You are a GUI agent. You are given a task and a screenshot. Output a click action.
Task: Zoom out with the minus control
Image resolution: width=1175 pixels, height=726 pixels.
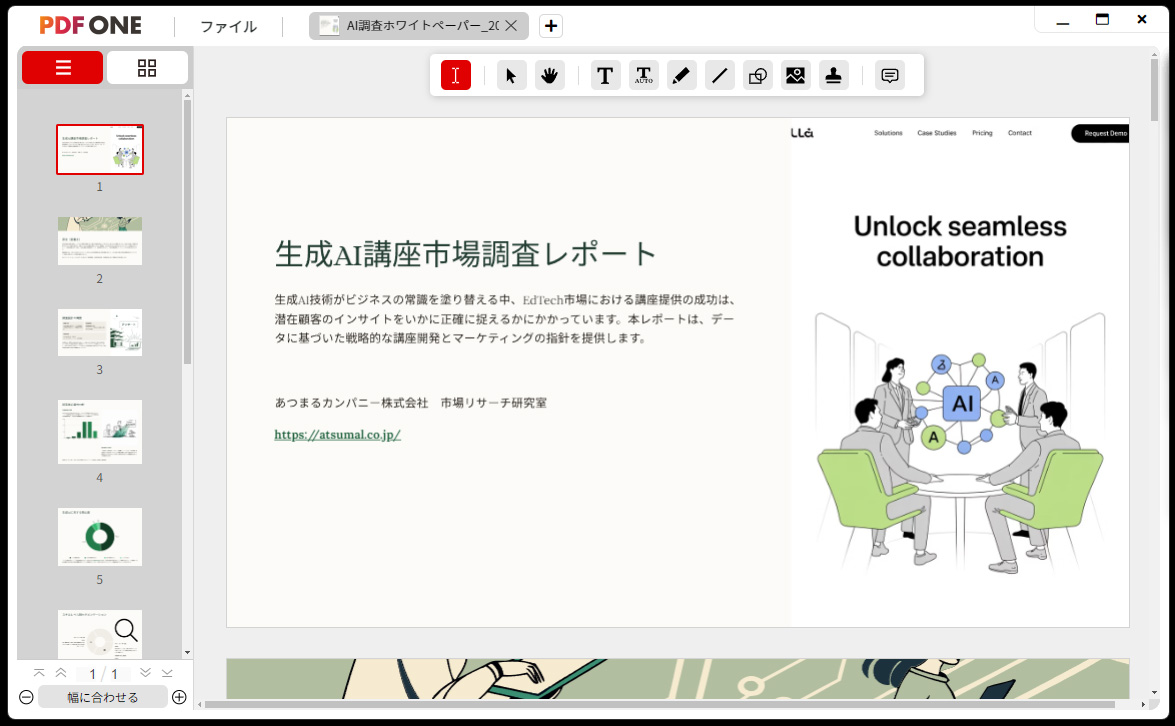coord(24,697)
